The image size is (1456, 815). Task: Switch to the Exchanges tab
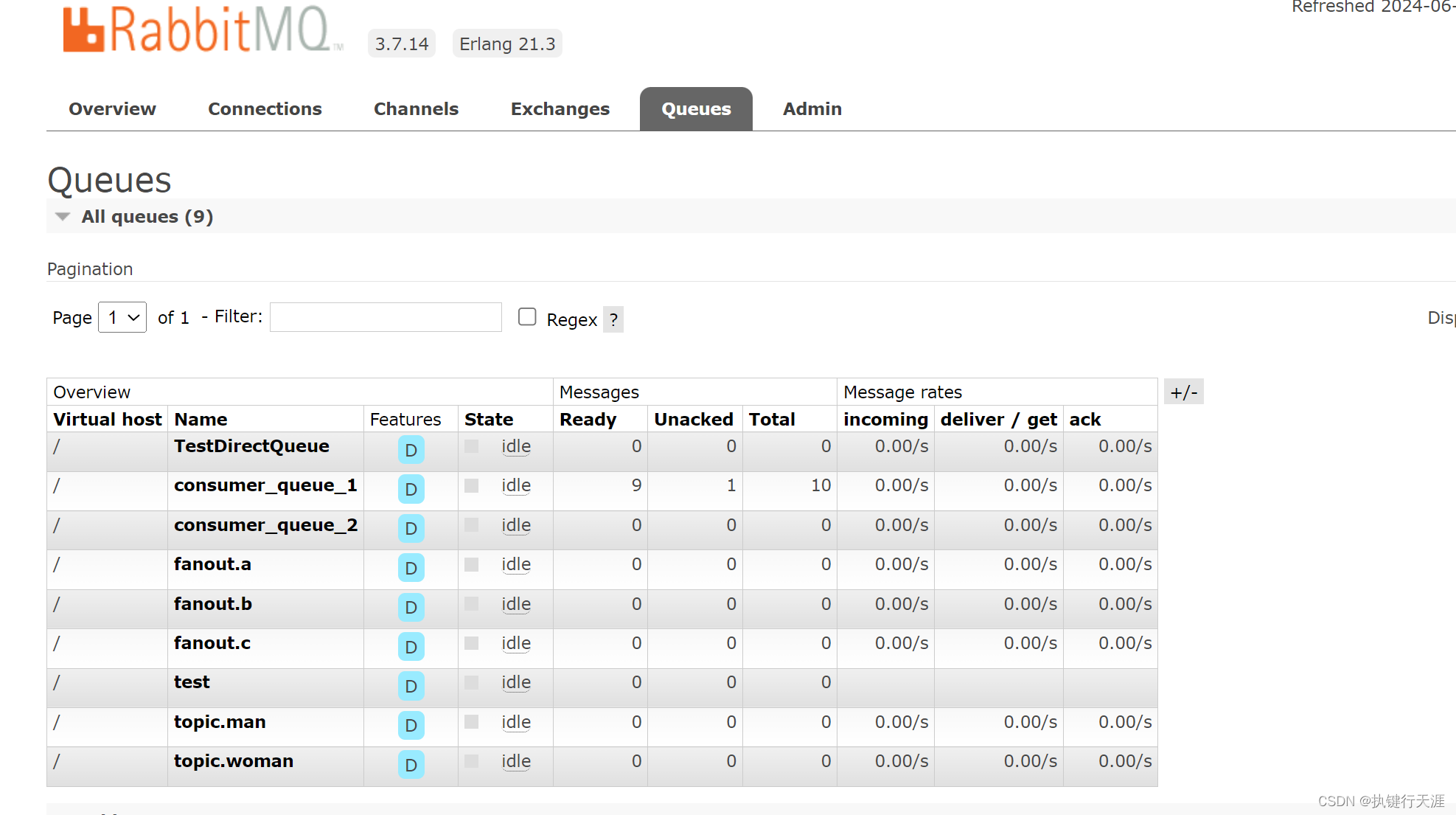coord(560,109)
